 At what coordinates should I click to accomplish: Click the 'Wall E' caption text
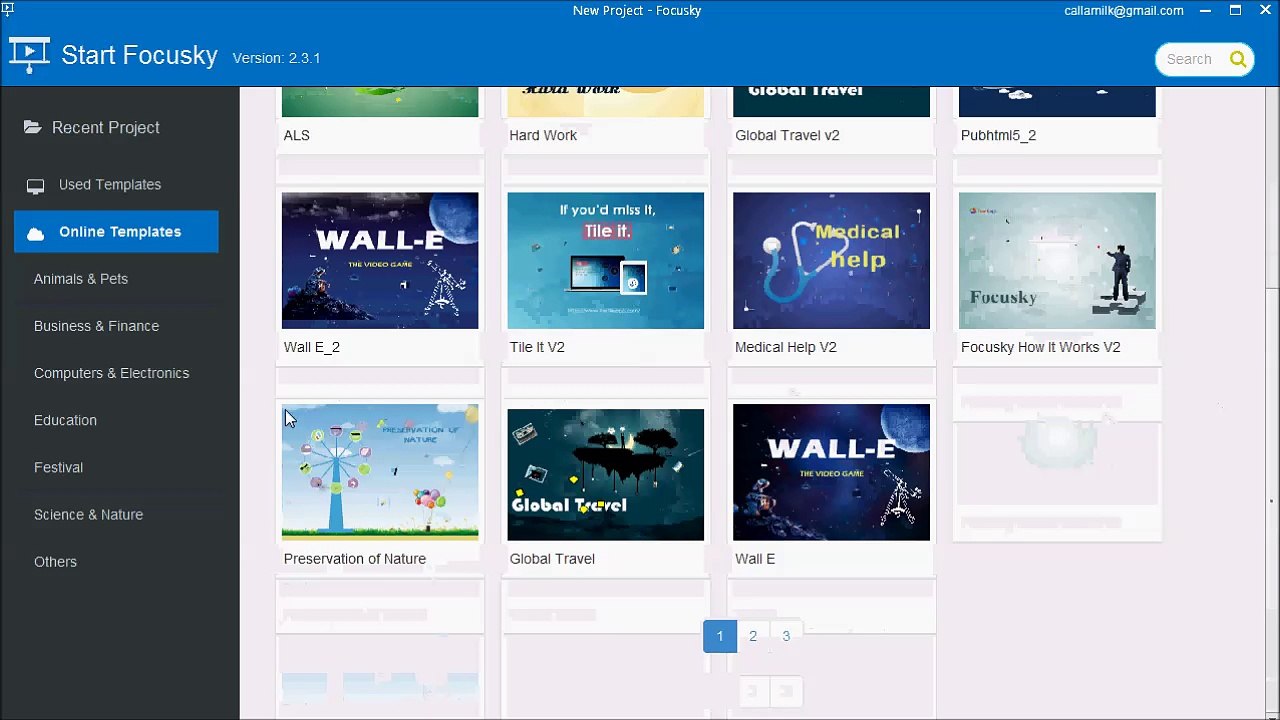click(755, 559)
